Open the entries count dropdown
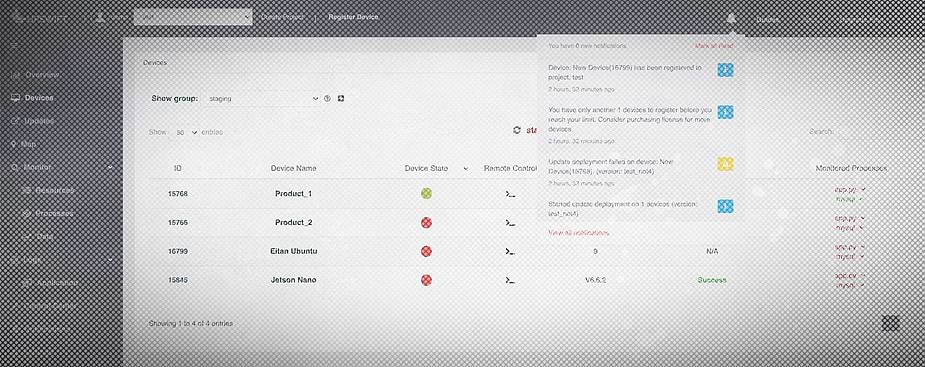The height and width of the screenshot is (367, 925). (x=185, y=133)
